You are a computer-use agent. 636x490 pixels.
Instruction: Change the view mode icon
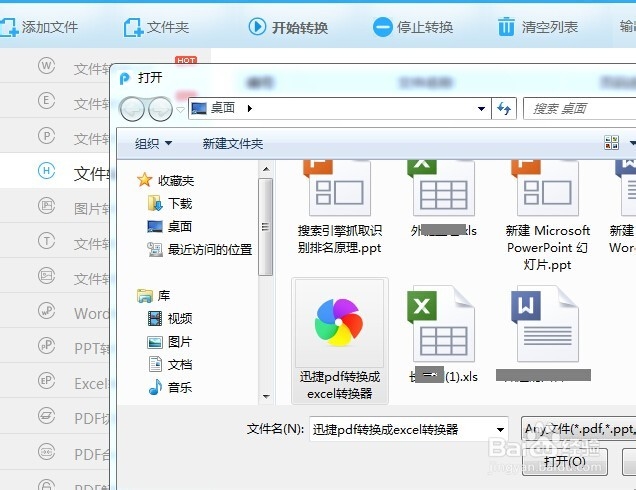click(x=611, y=143)
